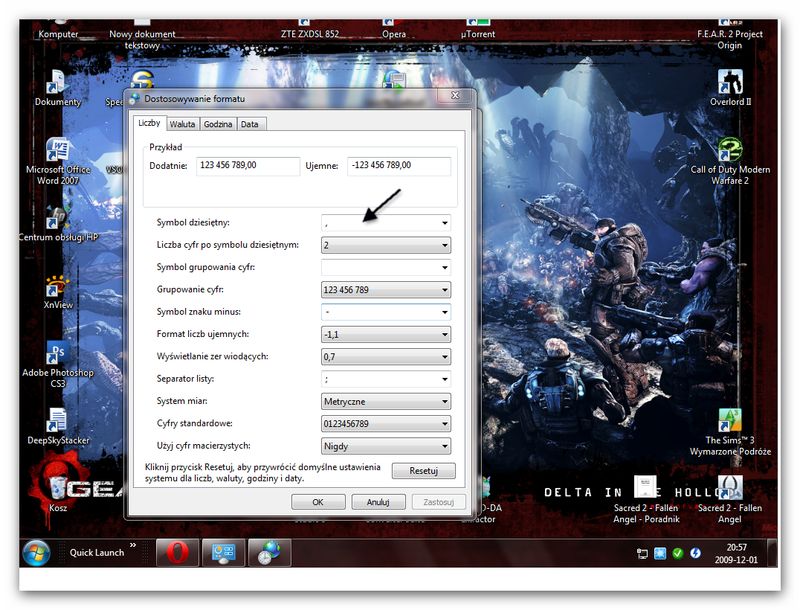Switch to Opera in the taskbar
This screenshot has height=610, width=800.
(x=177, y=553)
